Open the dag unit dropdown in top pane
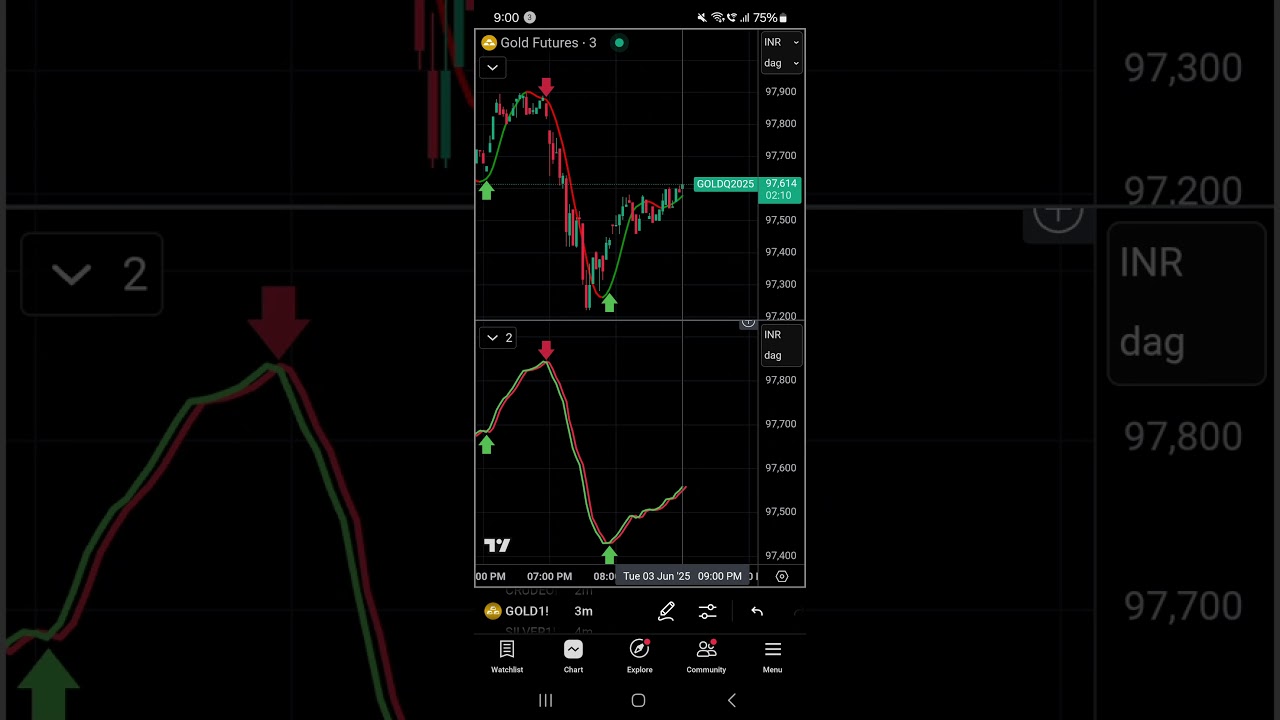This screenshot has height=720, width=1280. pos(781,63)
